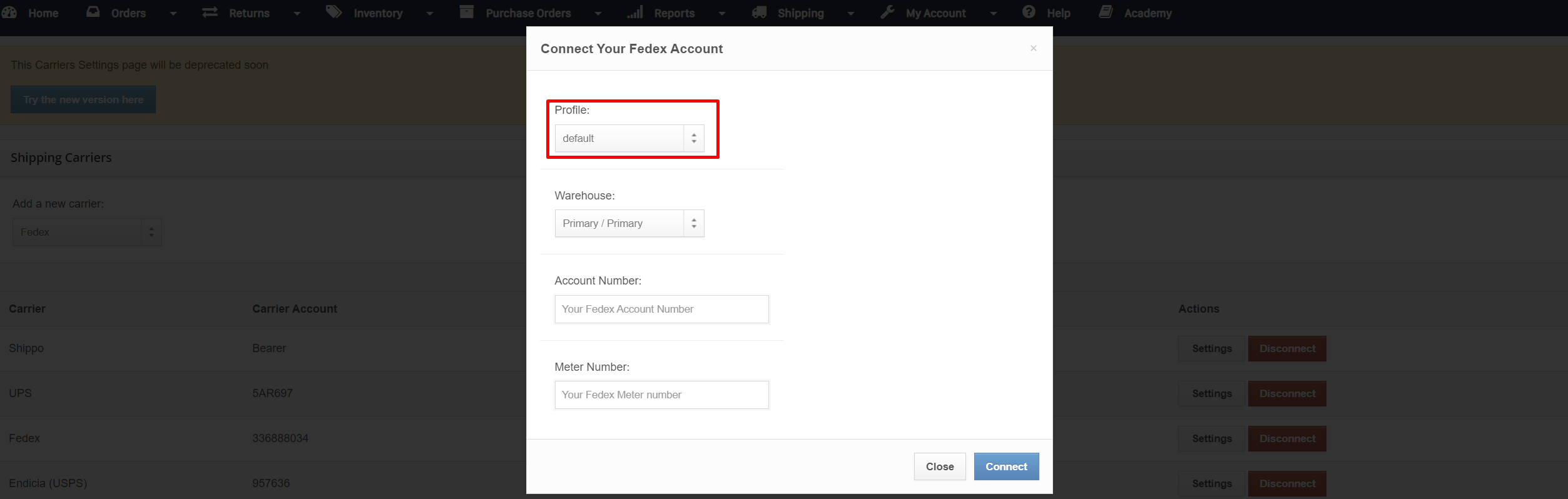Click carrier account 957636
The width and height of the screenshot is (1568, 499).
[271, 483]
